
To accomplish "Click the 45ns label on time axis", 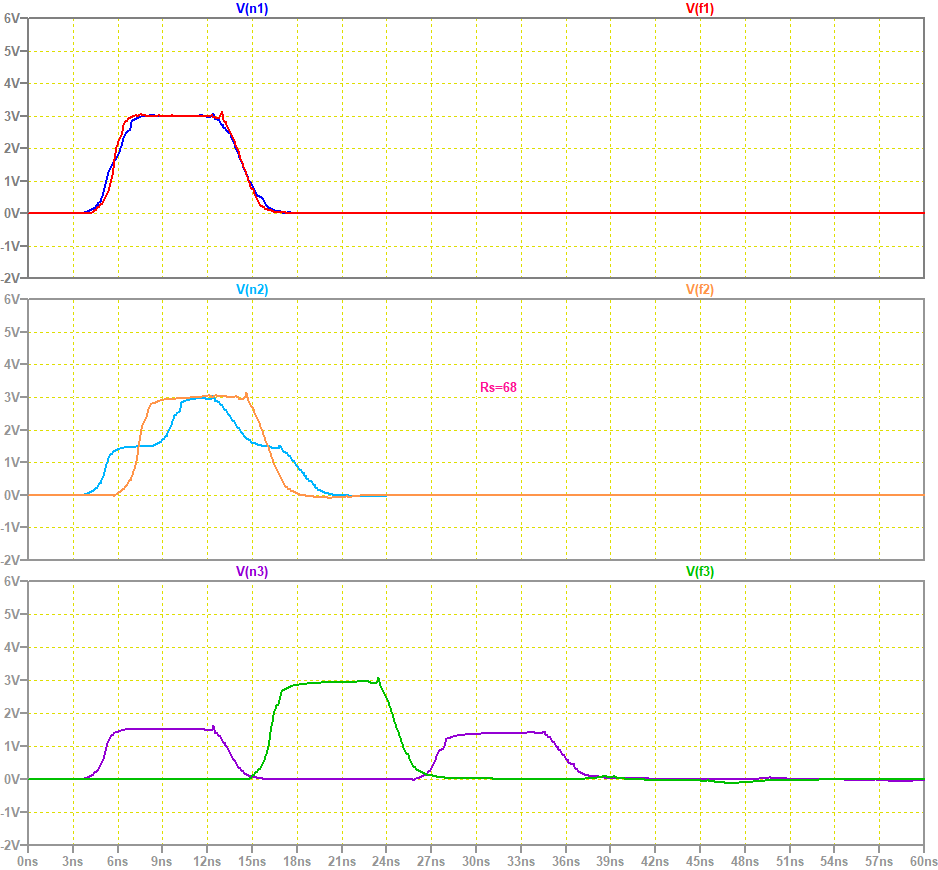I will (700, 859).
